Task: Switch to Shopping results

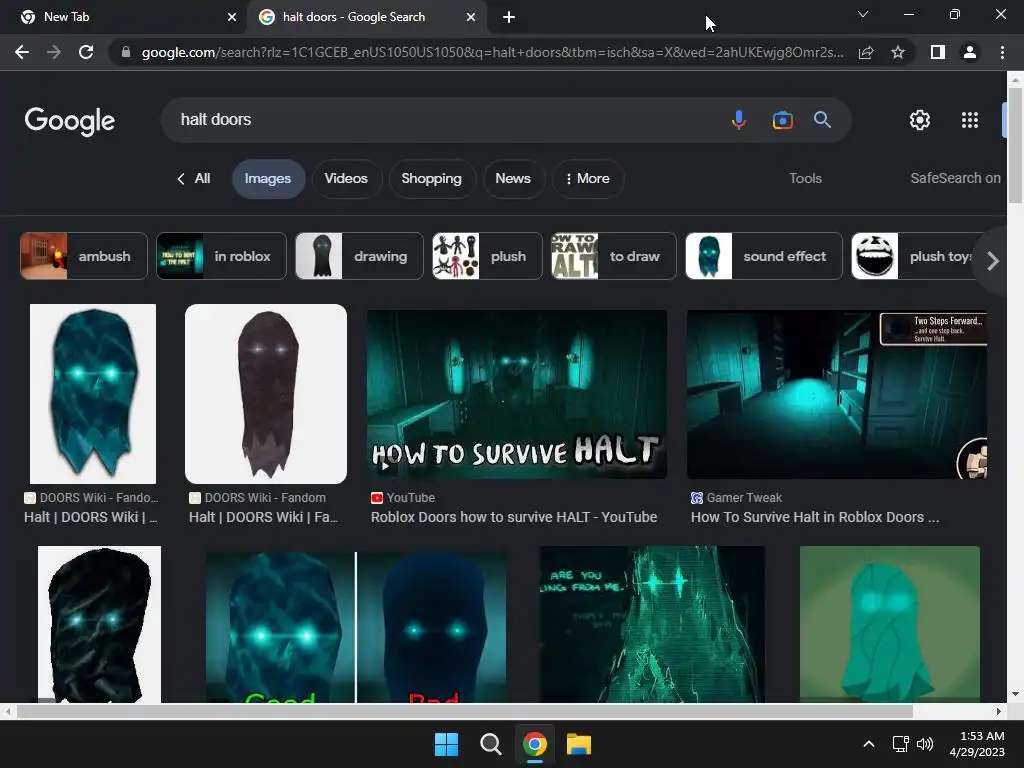Action: tap(432, 179)
